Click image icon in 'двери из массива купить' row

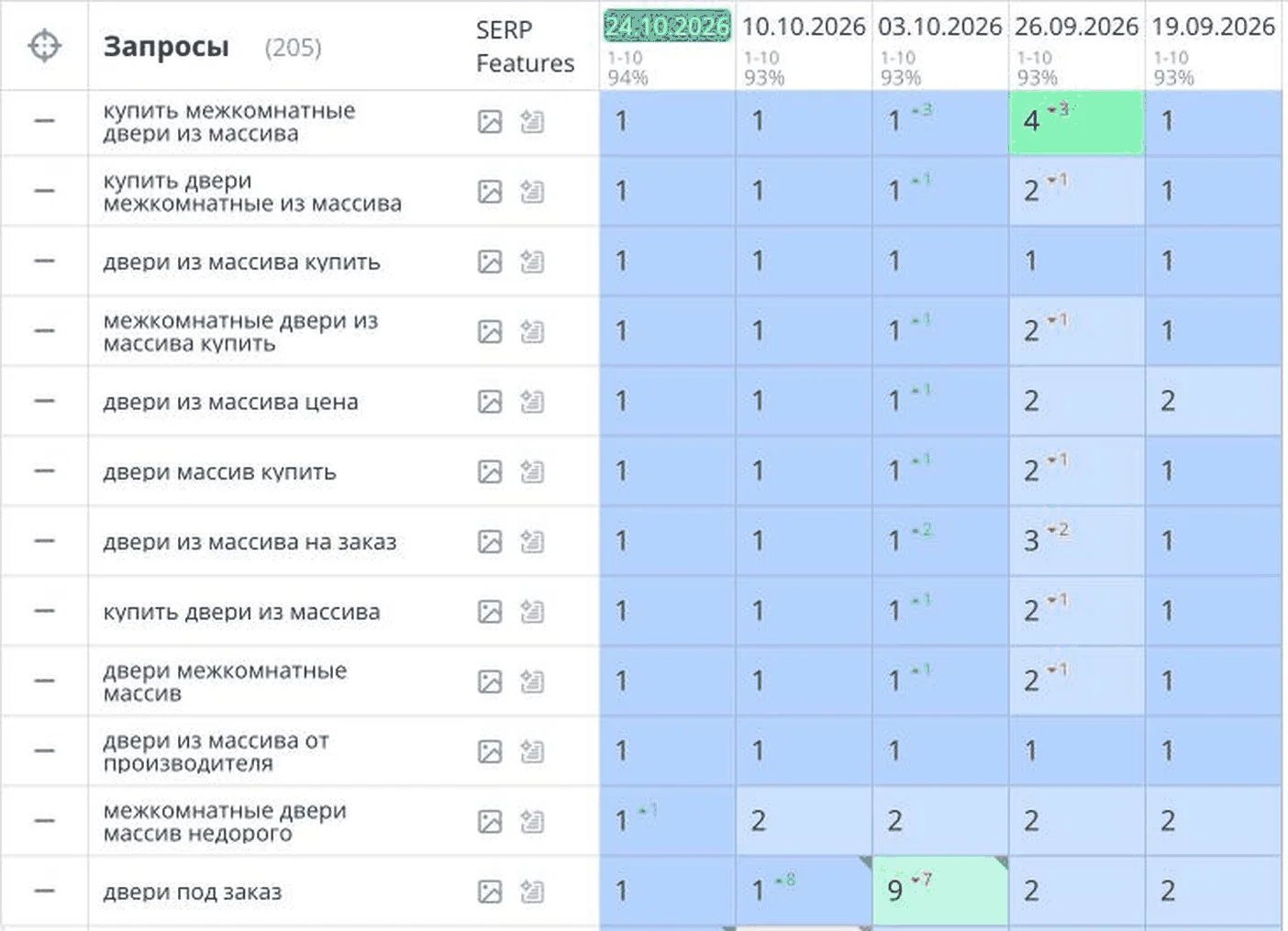490,261
